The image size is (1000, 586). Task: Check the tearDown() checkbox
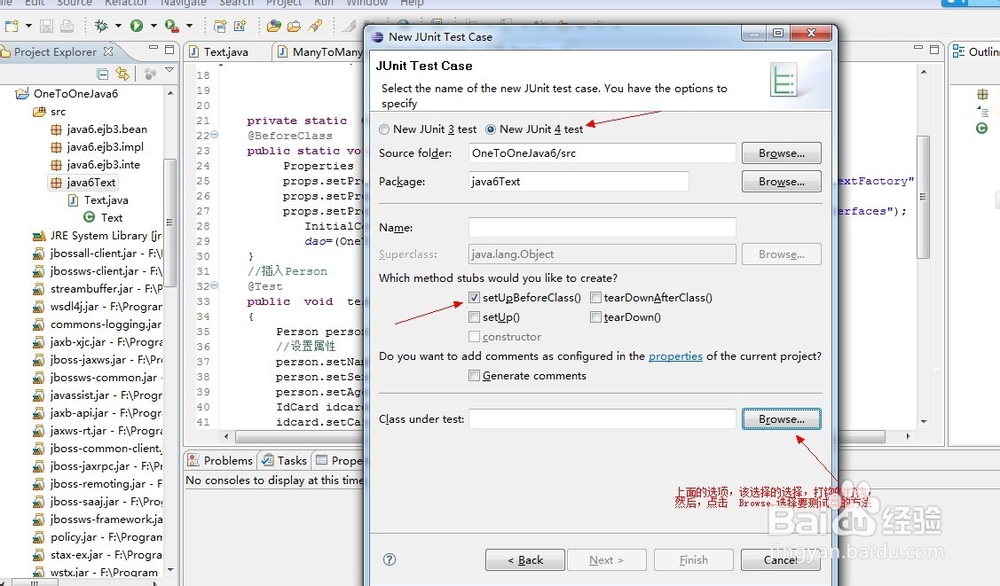[596, 317]
